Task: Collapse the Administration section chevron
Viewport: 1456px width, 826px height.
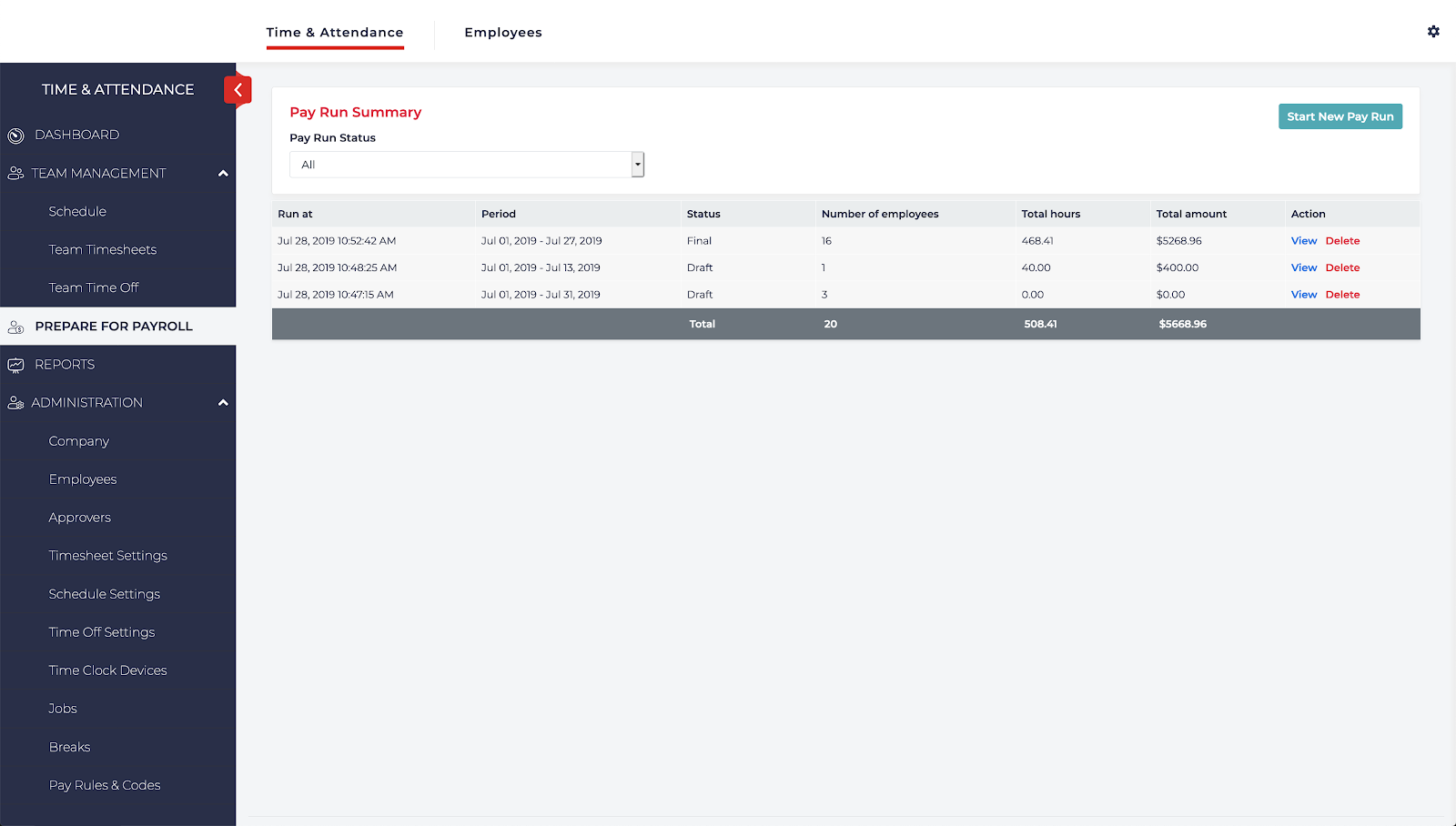Action: click(223, 403)
